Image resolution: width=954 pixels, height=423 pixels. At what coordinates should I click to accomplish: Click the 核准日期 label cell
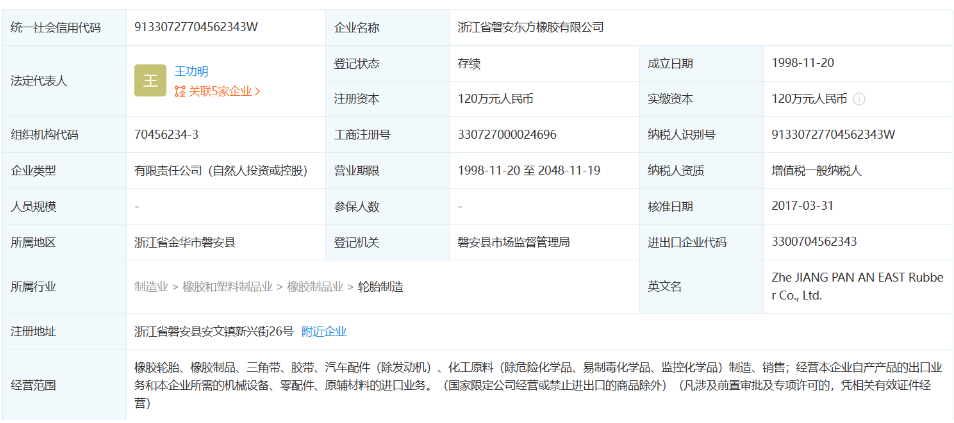(701, 207)
